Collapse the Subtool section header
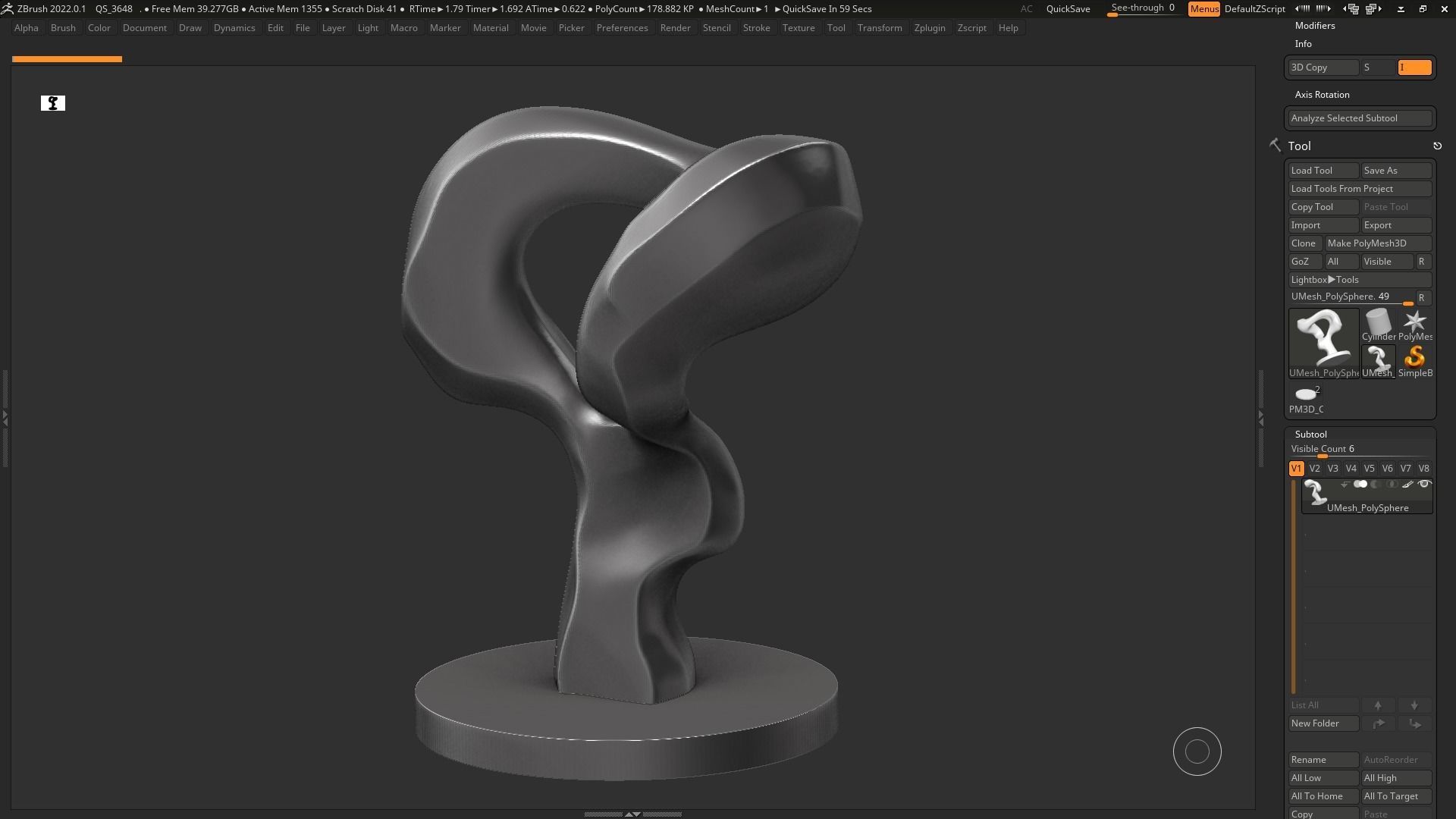1456x819 pixels. 1310,435
